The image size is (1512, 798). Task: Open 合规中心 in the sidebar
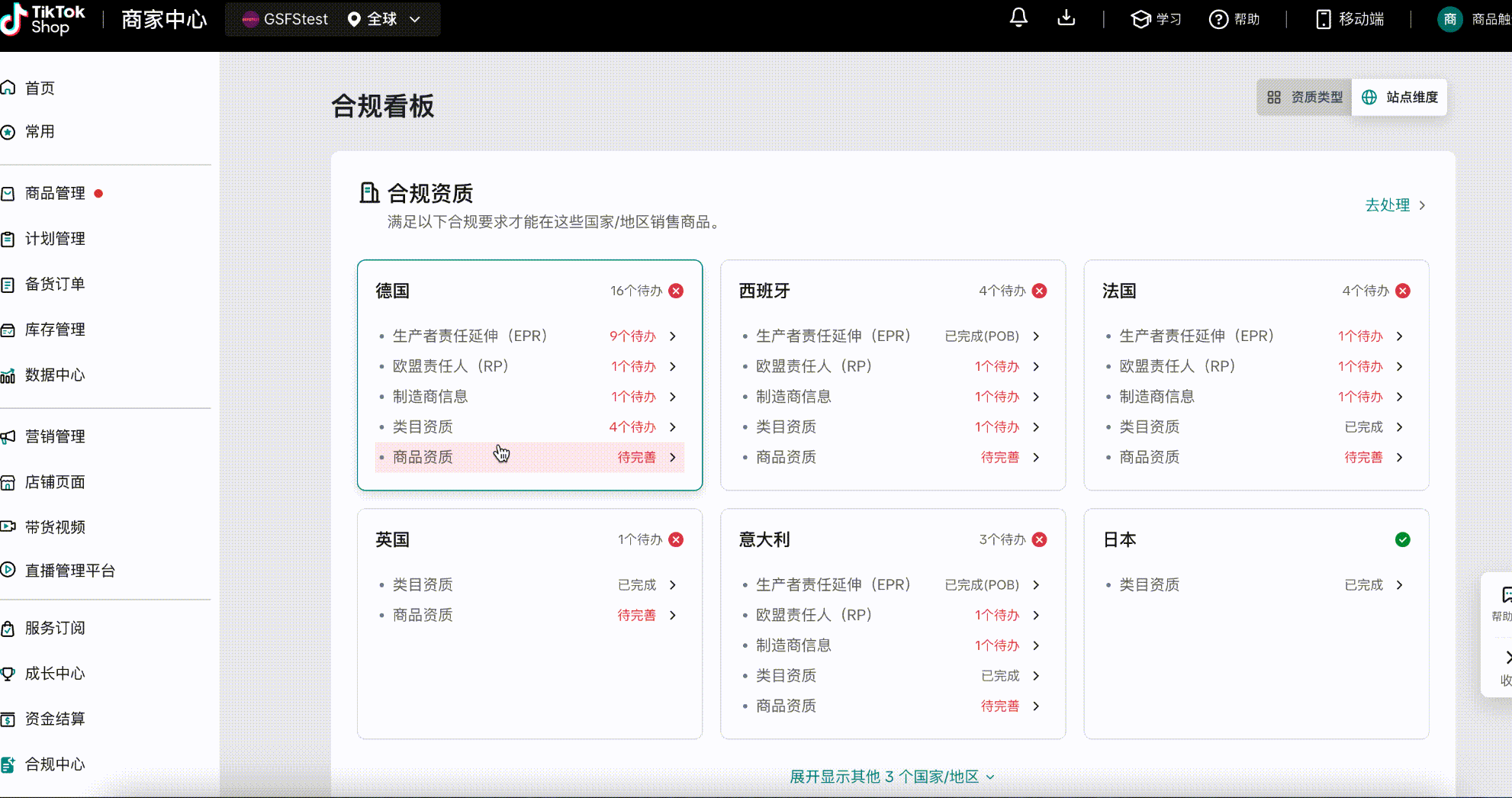55,764
